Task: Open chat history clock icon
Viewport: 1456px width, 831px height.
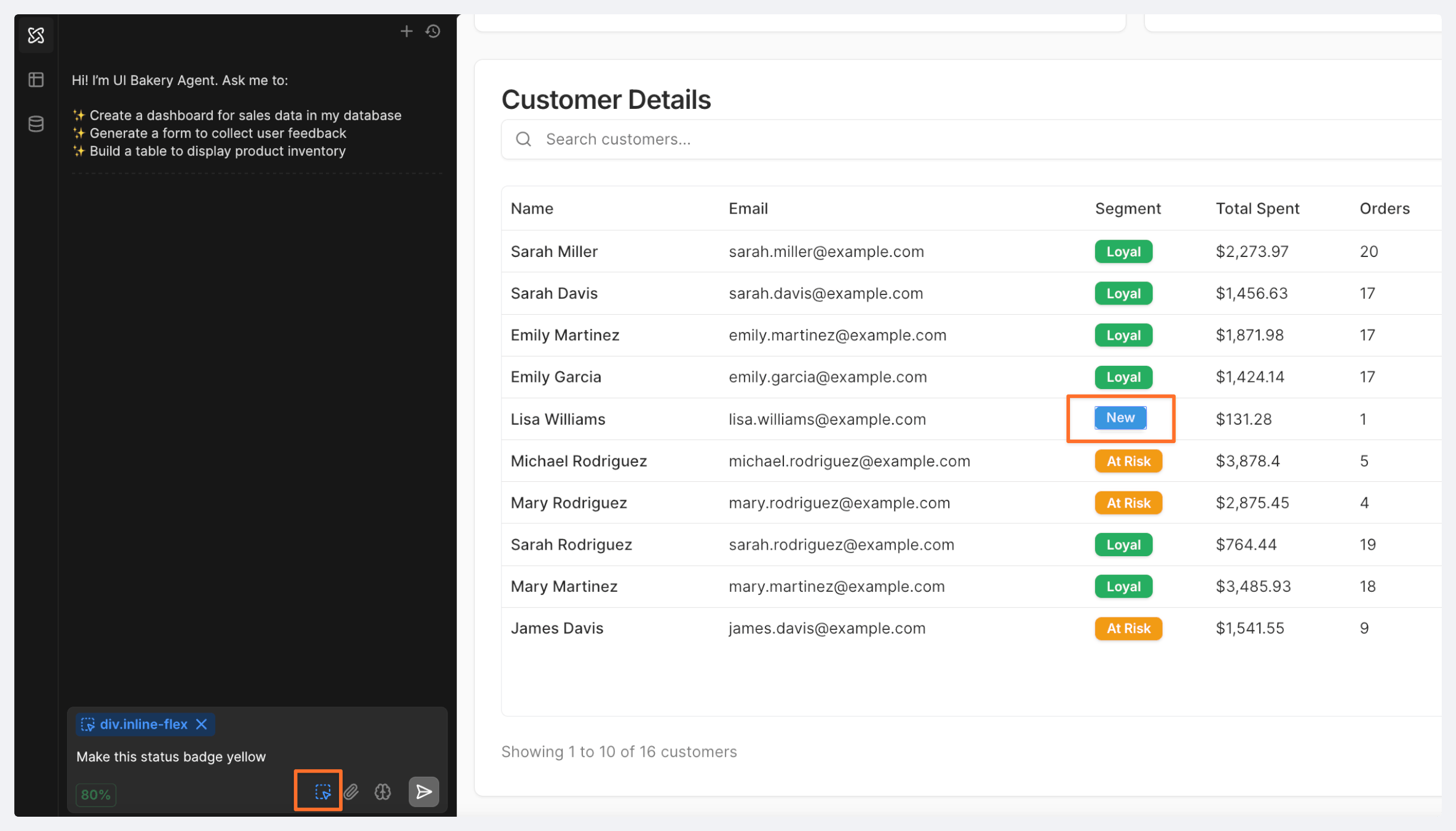Action: [x=433, y=31]
